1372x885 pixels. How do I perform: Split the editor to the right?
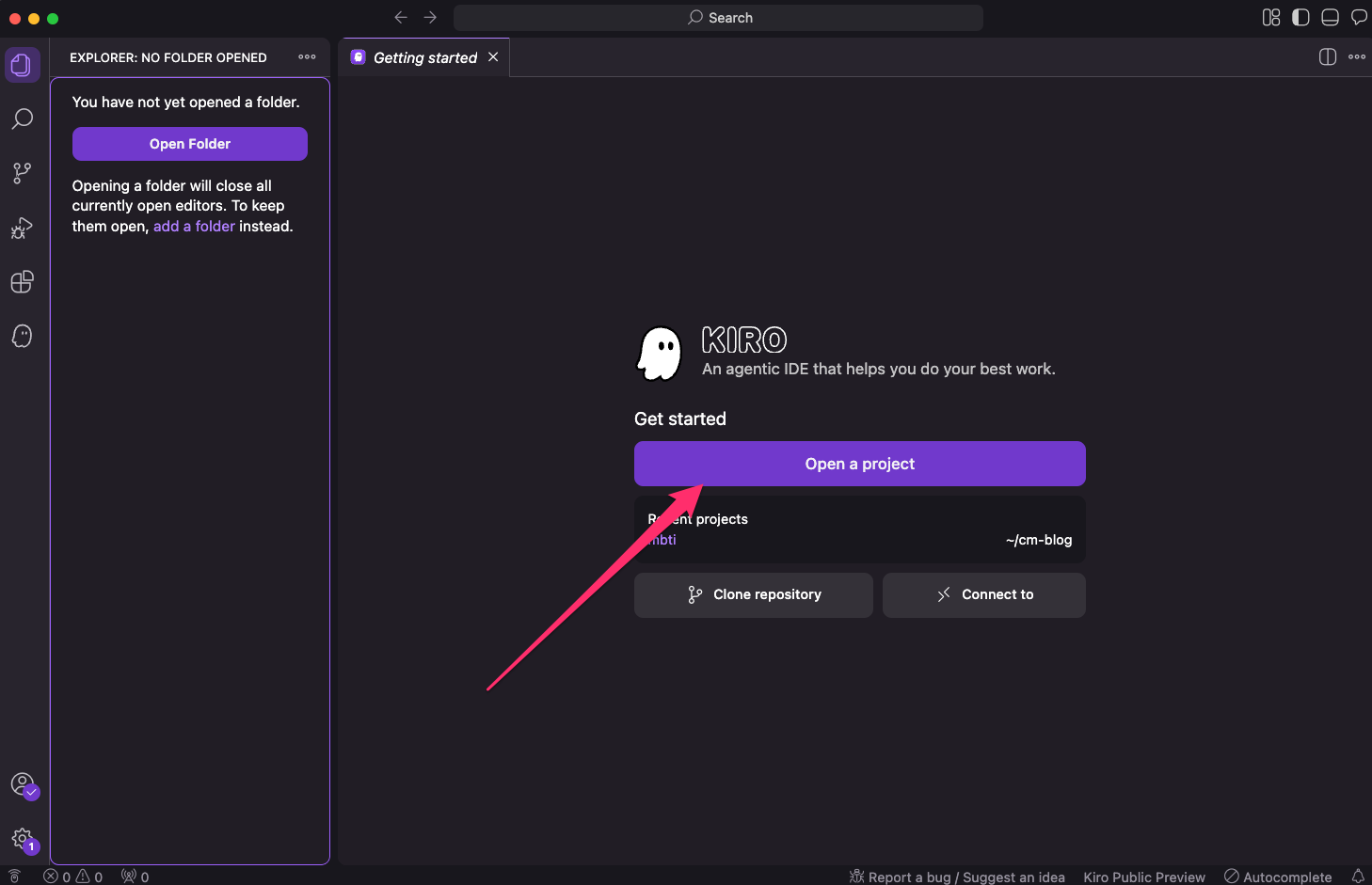point(1328,56)
